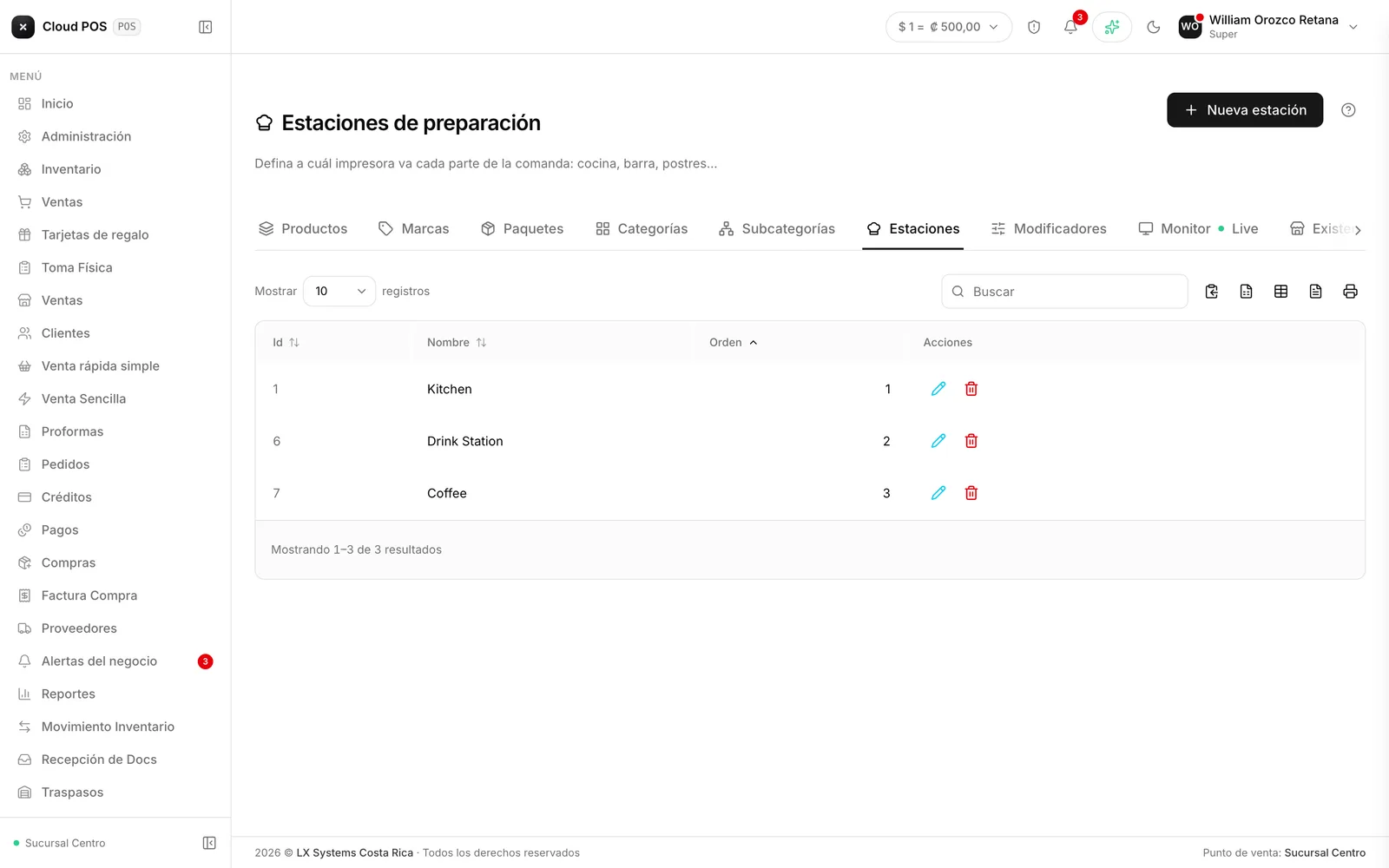The height and width of the screenshot is (868, 1389).
Task: Open the exchange rate dropdown ₡ 500,00
Action: coord(949,27)
